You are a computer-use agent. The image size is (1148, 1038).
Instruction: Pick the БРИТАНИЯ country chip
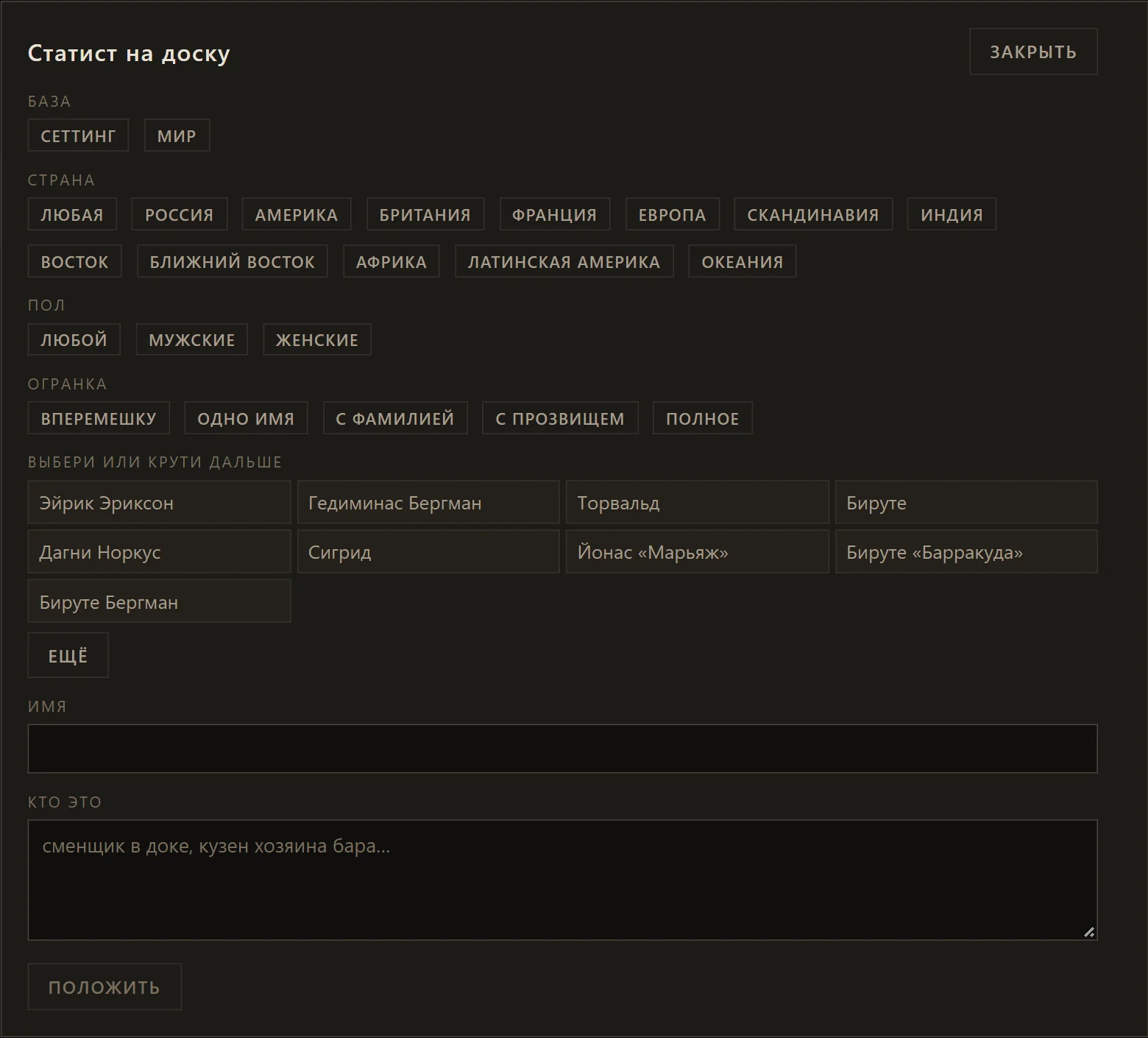[x=425, y=214]
